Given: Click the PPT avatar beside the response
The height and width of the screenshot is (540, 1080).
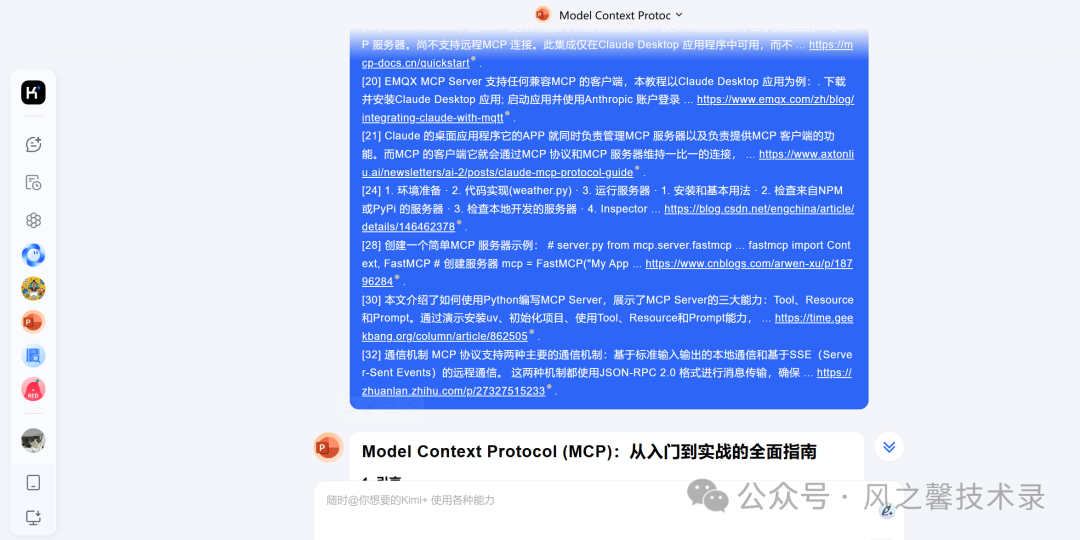Looking at the screenshot, I should [329, 448].
